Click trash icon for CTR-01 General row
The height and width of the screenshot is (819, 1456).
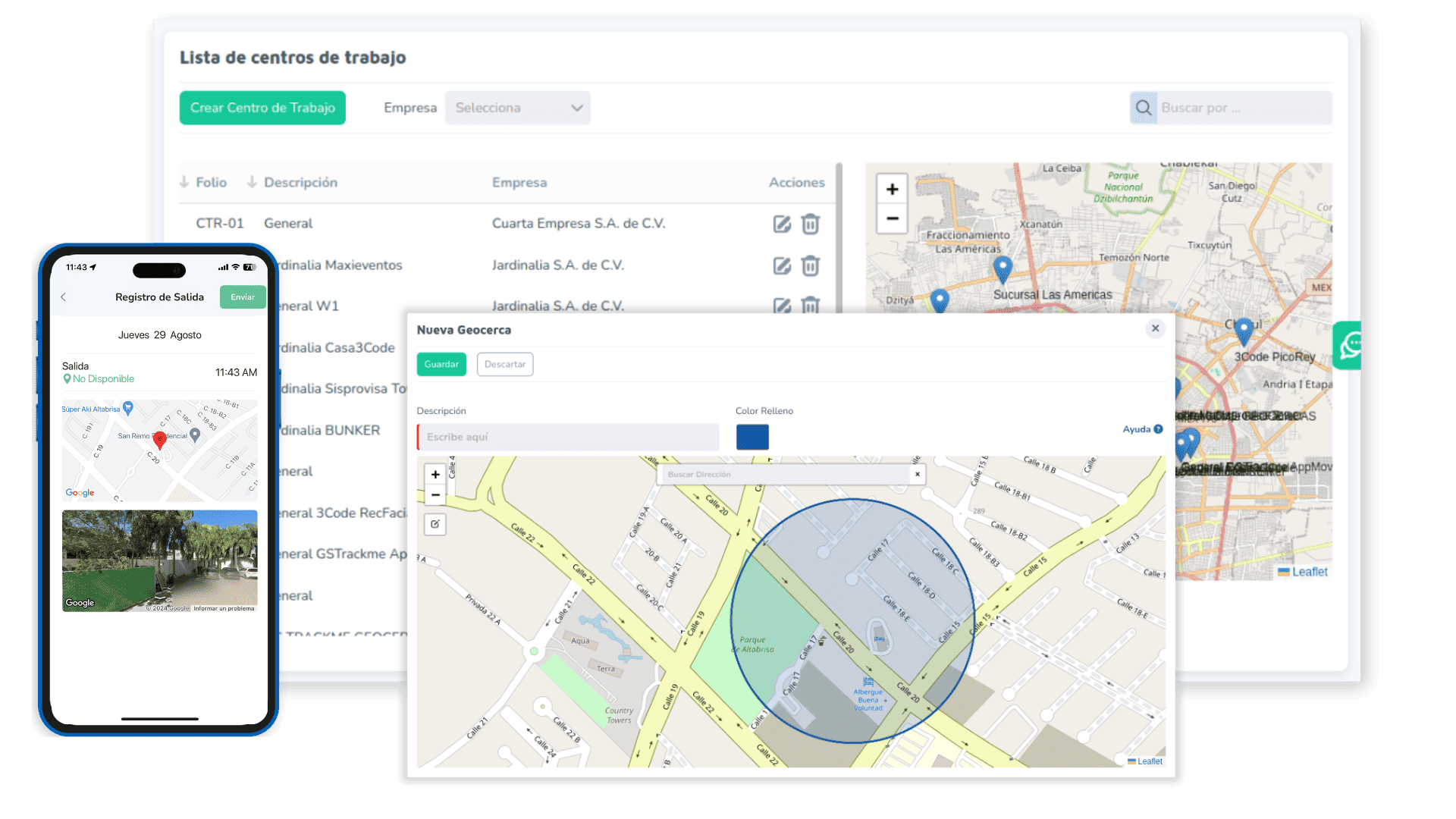[x=811, y=224]
